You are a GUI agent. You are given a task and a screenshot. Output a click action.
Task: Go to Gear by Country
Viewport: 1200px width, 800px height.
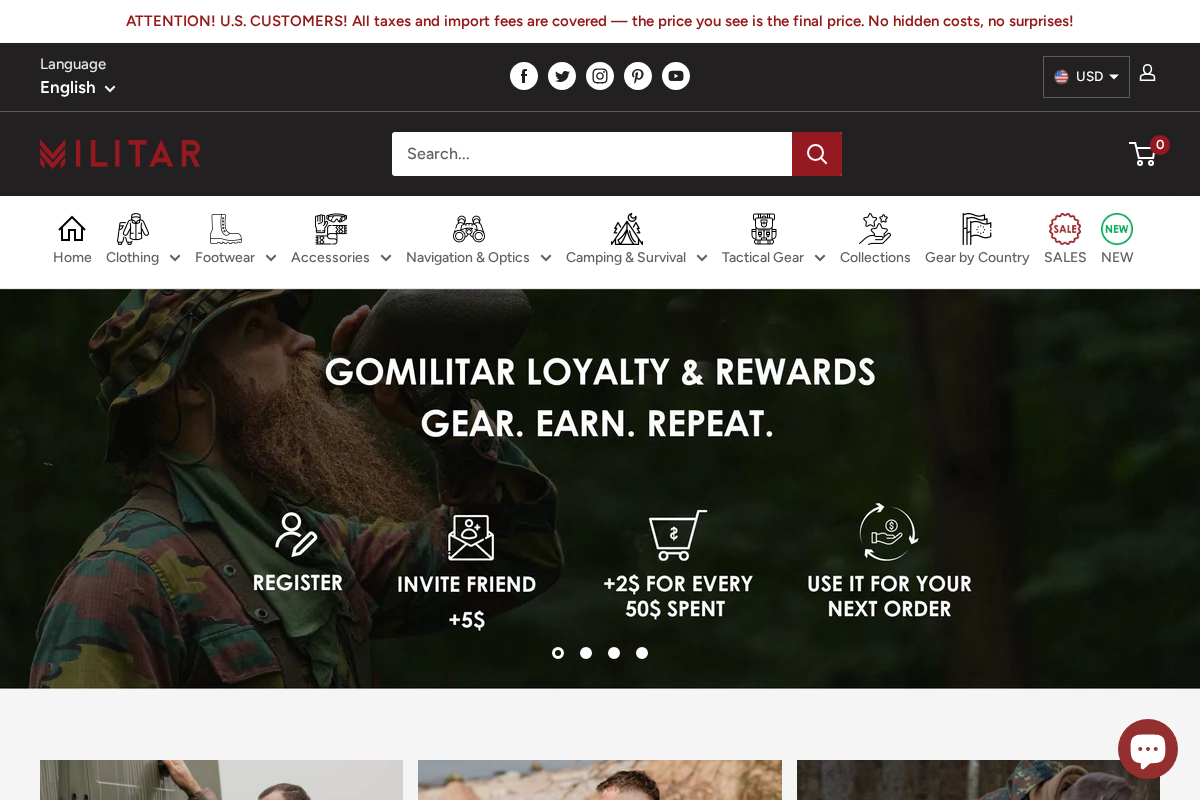coord(977,240)
